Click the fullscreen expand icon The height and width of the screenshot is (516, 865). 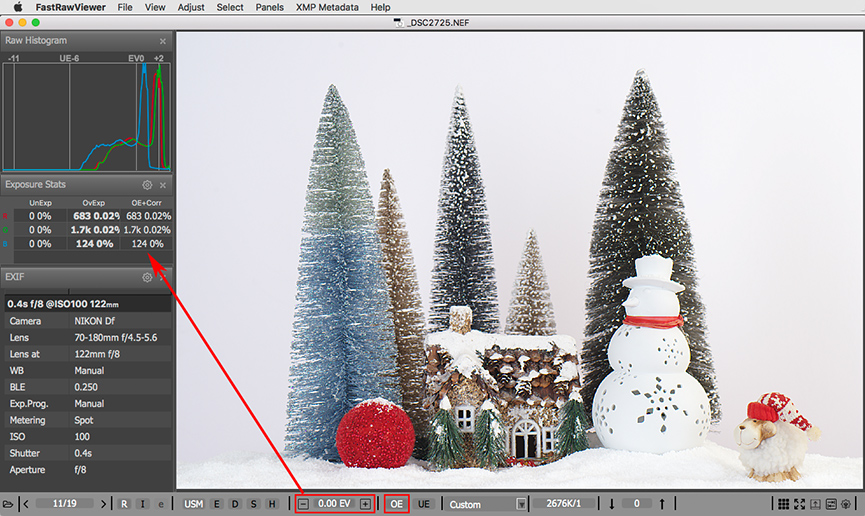(x=799, y=504)
